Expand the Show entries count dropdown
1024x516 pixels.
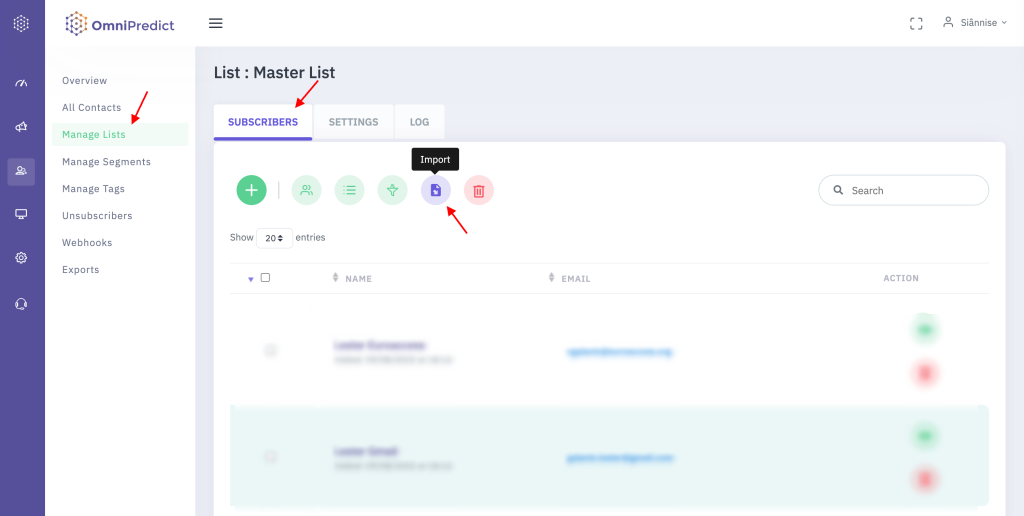[274, 239]
